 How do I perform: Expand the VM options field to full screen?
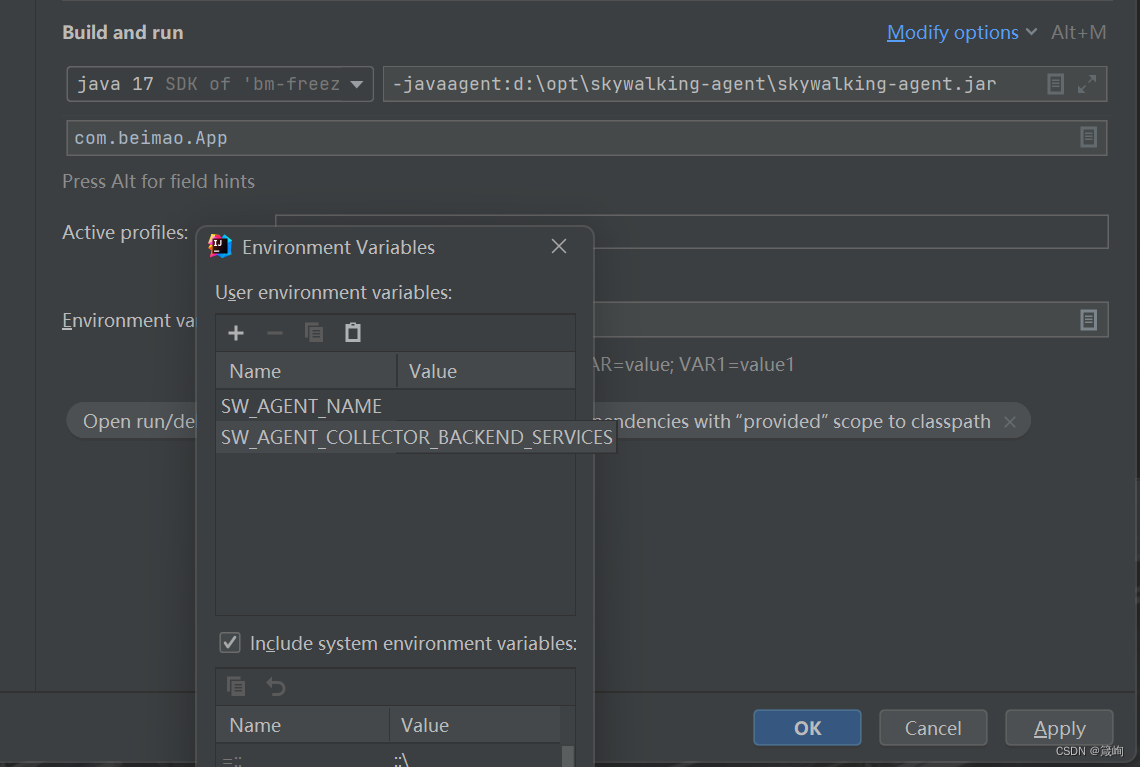pyautogui.click(x=1088, y=84)
